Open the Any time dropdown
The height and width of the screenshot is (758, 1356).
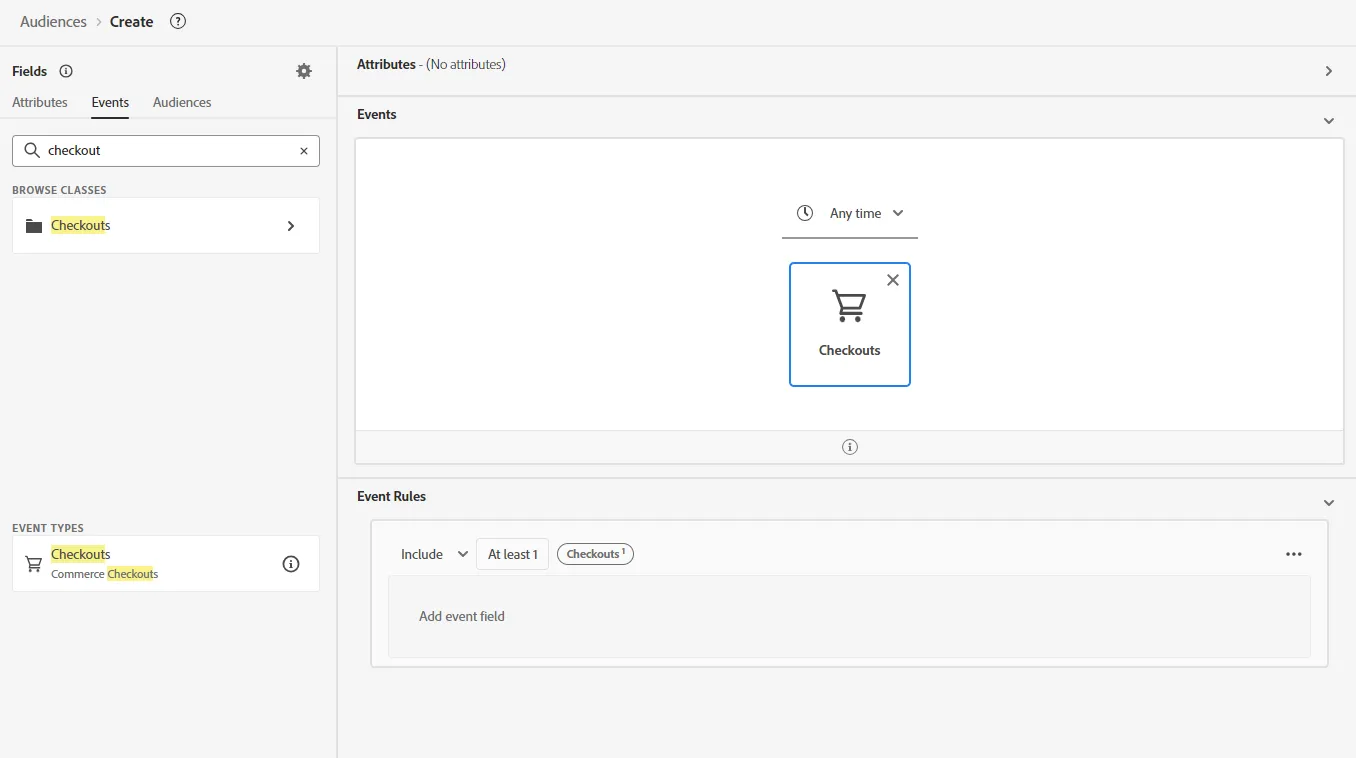[850, 213]
